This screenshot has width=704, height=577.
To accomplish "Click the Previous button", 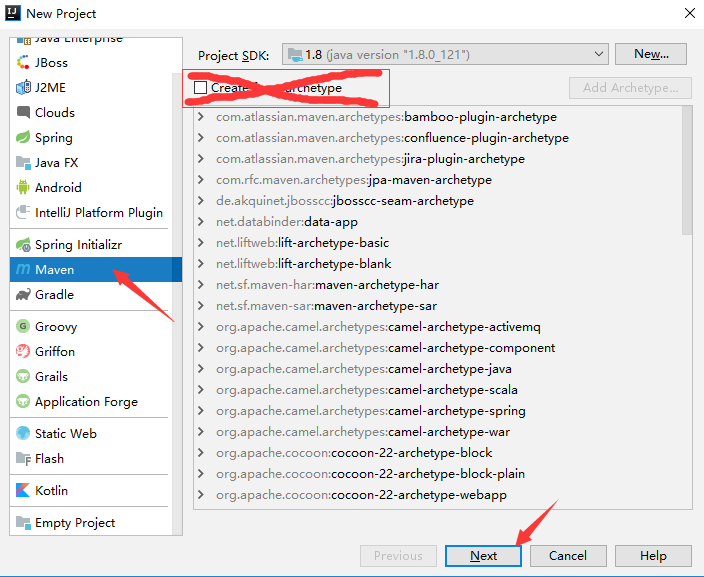I will [x=398, y=556].
